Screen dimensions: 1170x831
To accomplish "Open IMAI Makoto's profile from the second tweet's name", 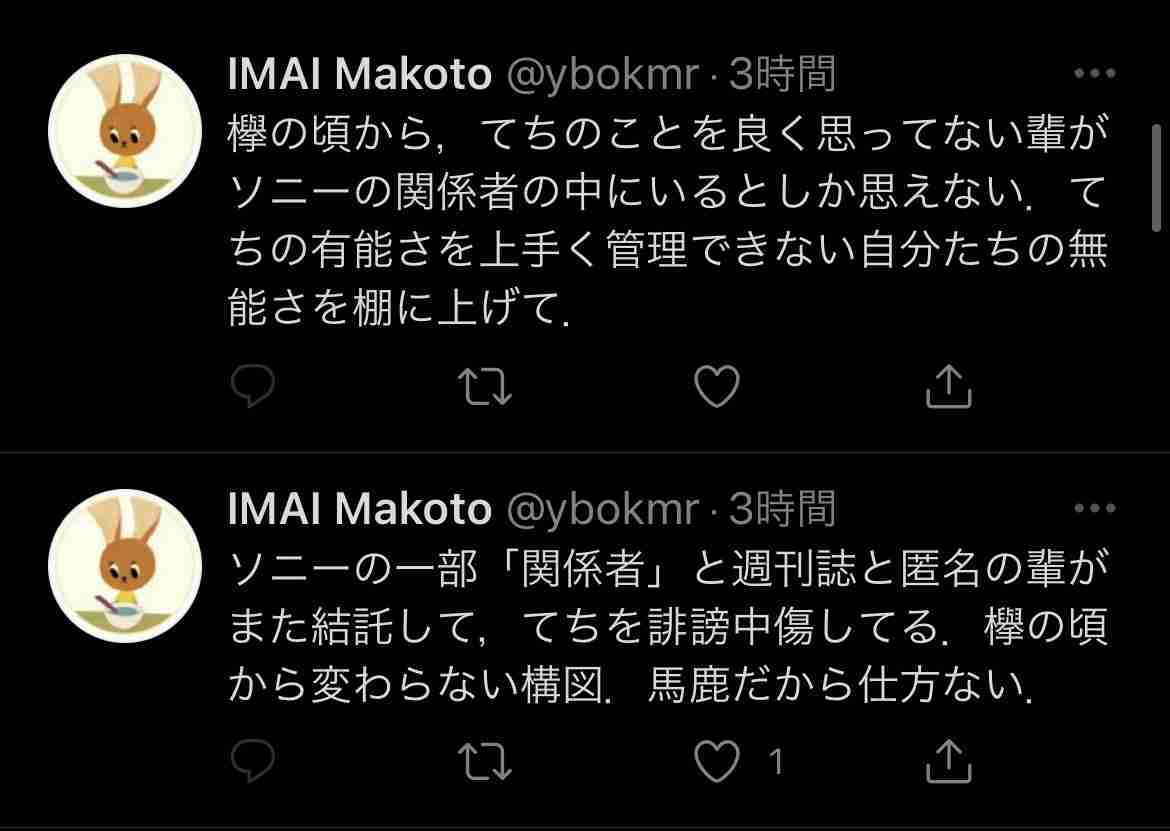I will (360, 509).
